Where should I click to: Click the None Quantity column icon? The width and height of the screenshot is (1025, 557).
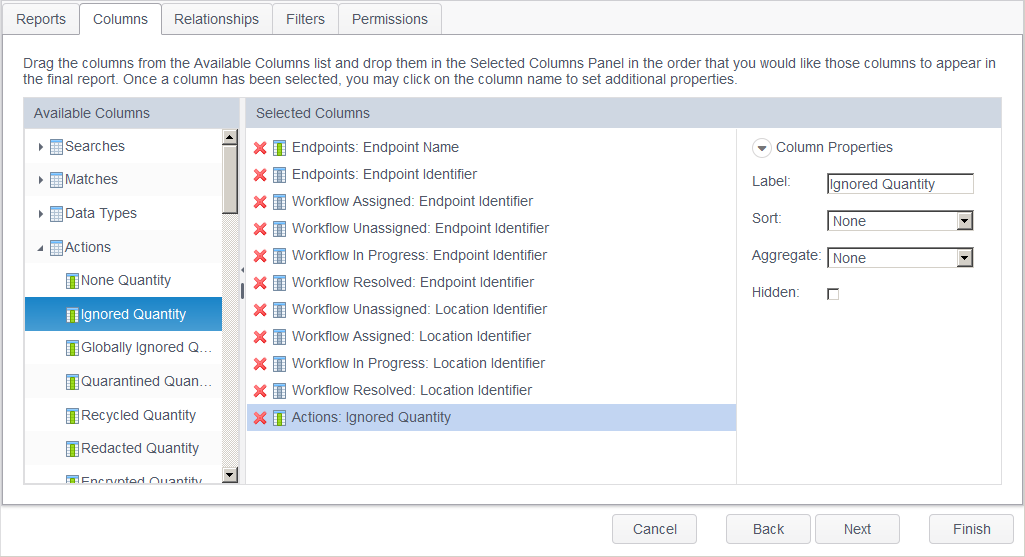tap(72, 281)
